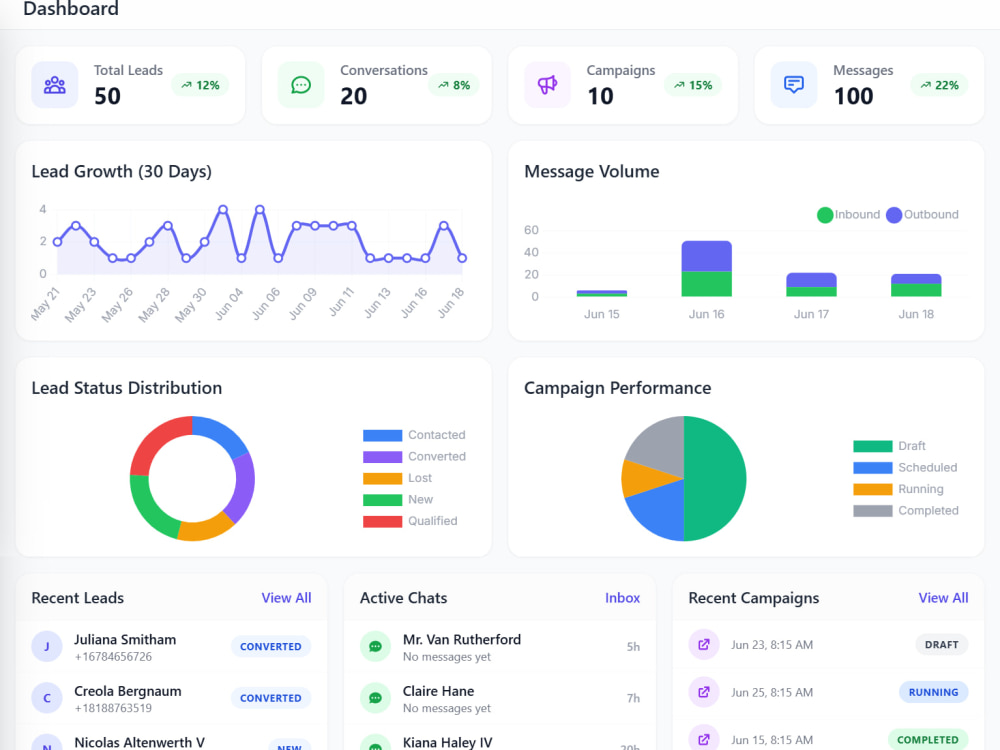Click the RUNNING status badge
This screenshot has width=1000, height=750.
934,692
